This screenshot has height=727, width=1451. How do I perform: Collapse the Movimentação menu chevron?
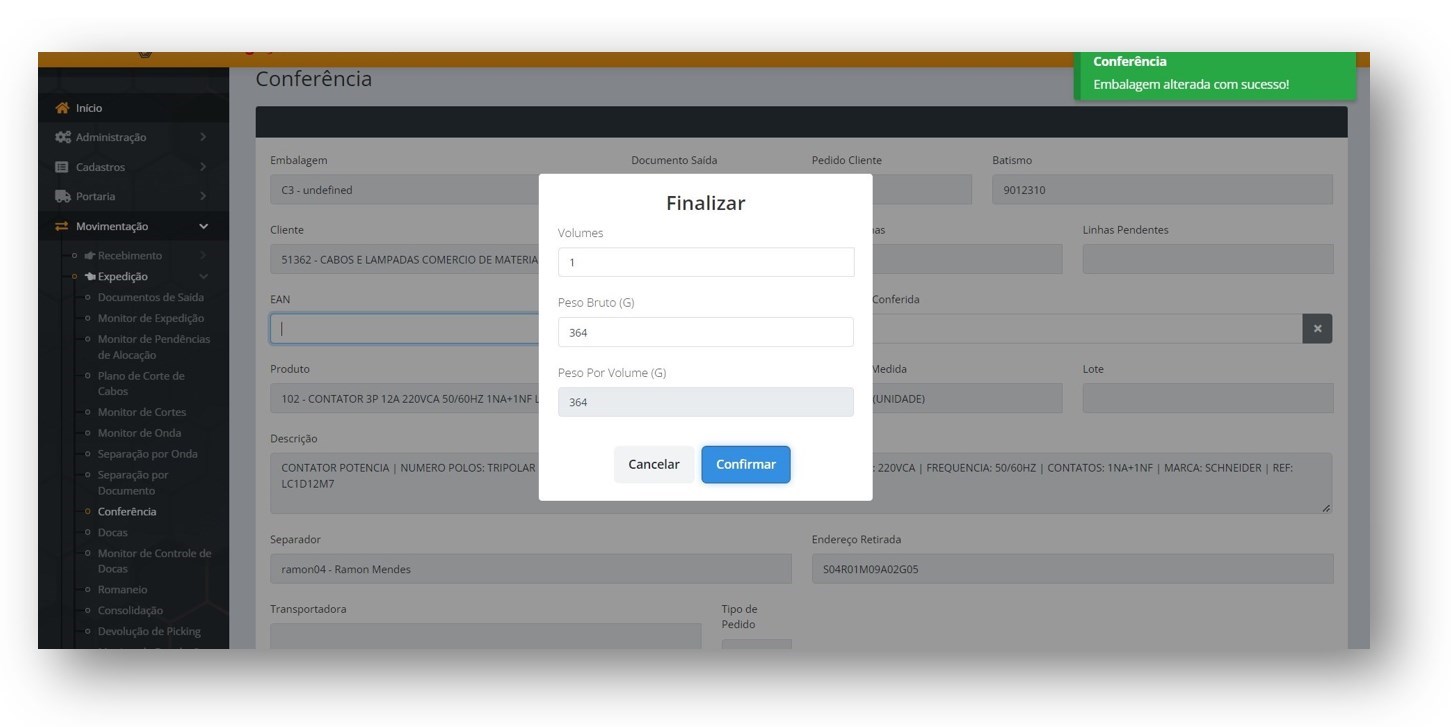pyautogui.click(x=204, y=227)
